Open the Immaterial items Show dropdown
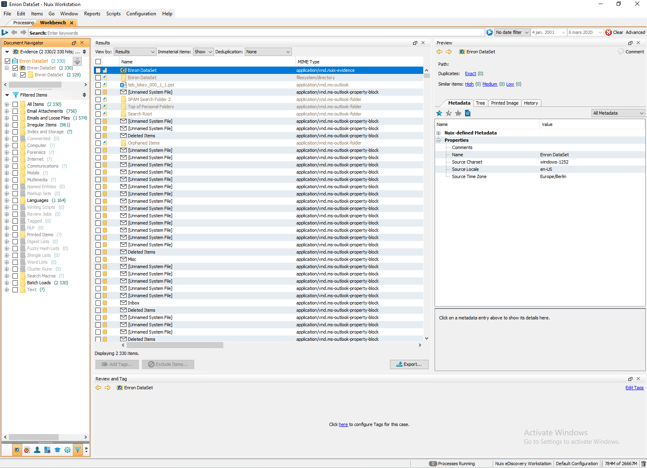Viewport: 647px width, 468px height. click(x=203, y=52)
